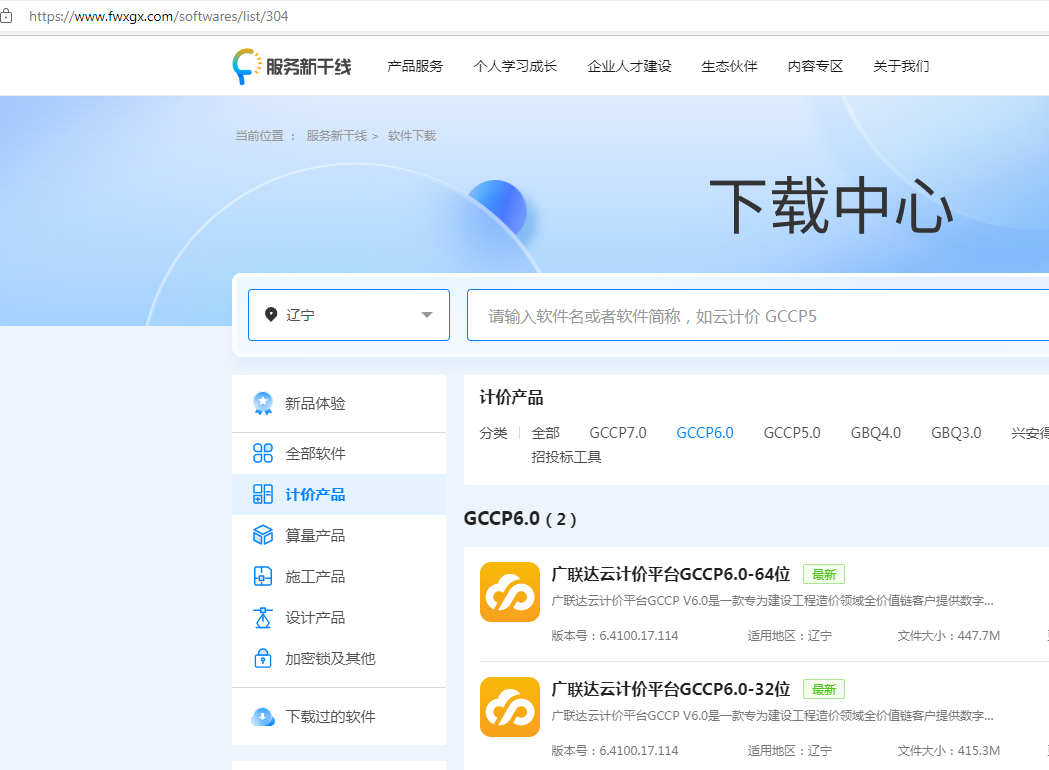Image resolution: width=1049 pixels, height=770 pixels.
Task: Click the 全部软件 grid icon
Action: pos(263,453)
